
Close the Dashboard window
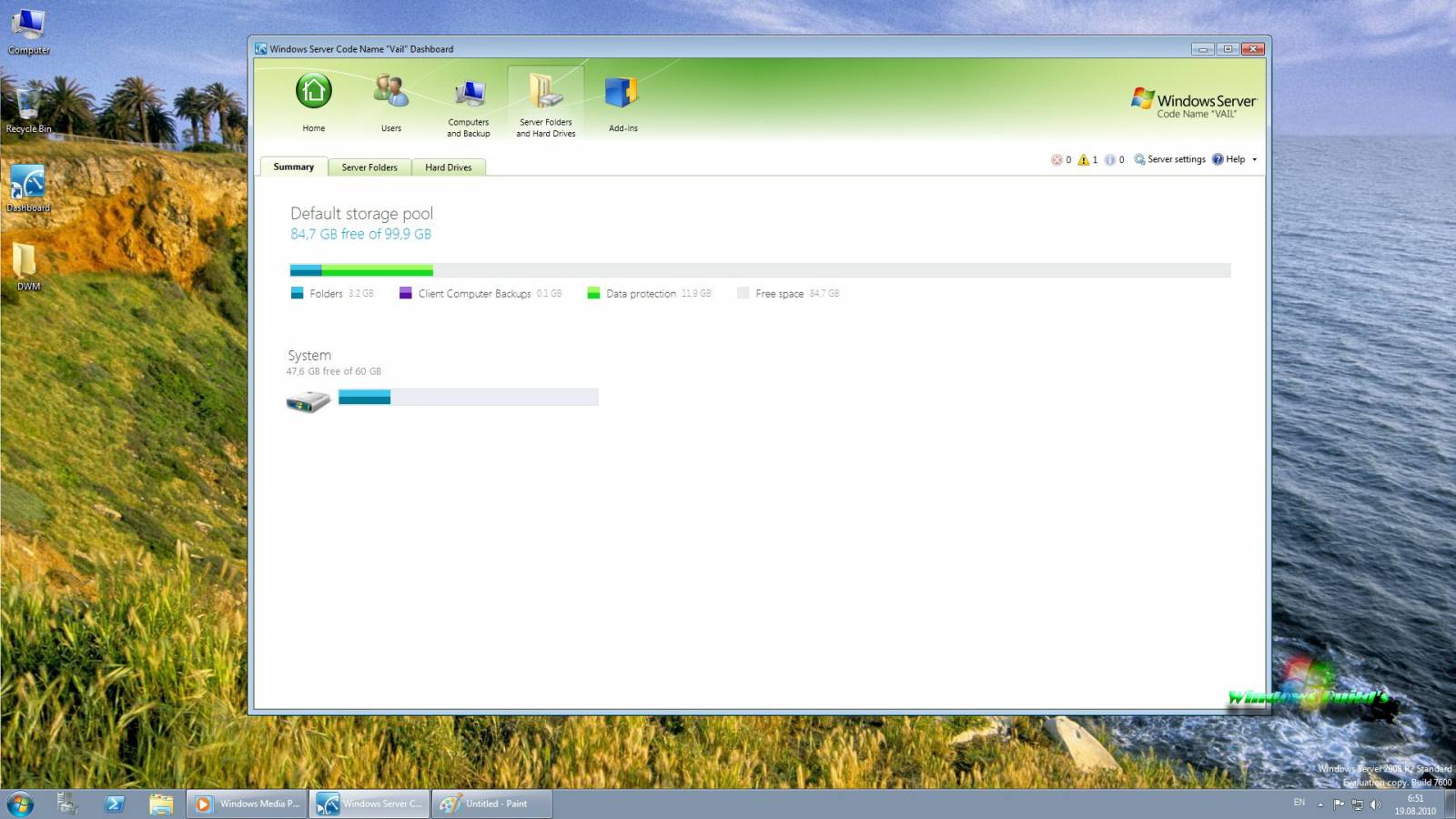tap(1253, 49)
